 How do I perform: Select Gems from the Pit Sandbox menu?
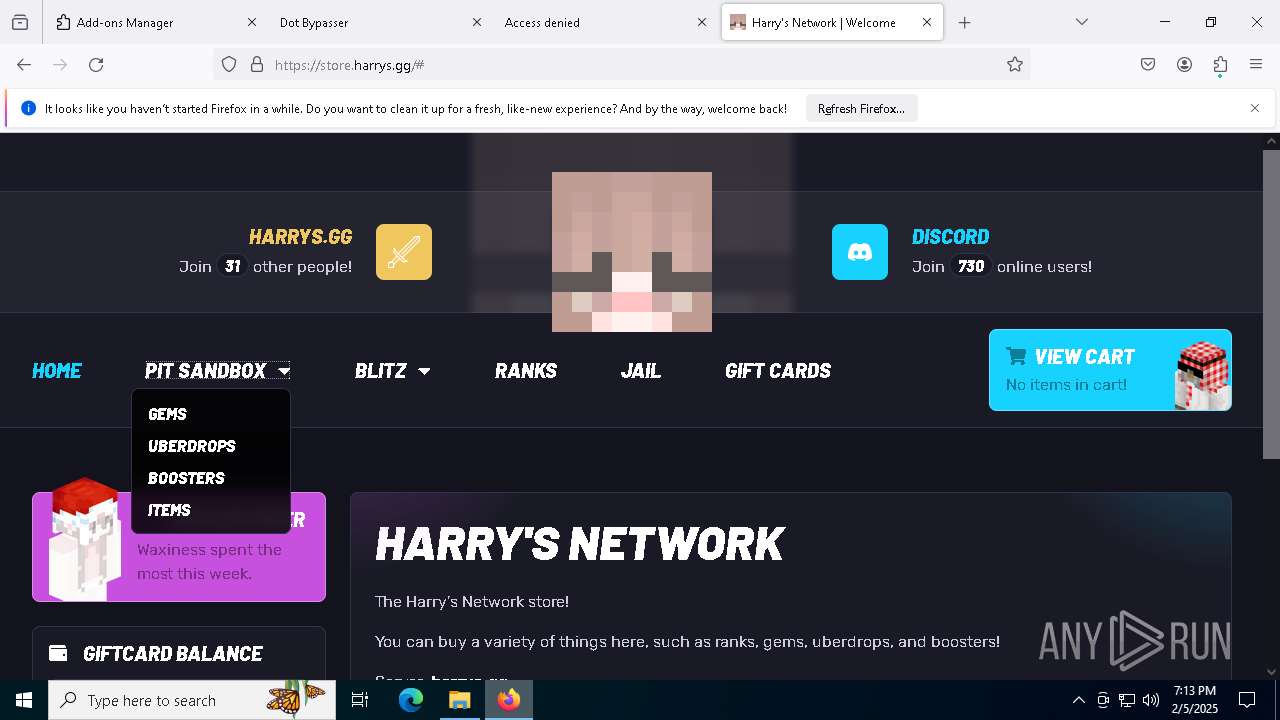(167, 414)
